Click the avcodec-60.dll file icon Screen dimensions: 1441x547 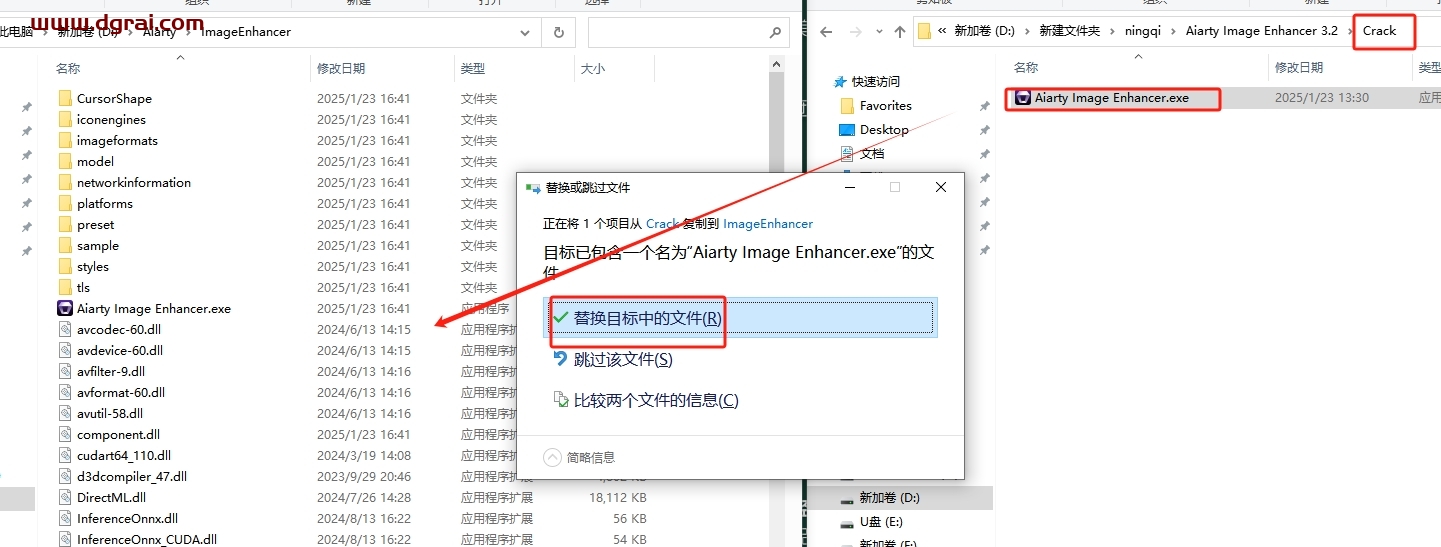[x=65, y=329]
